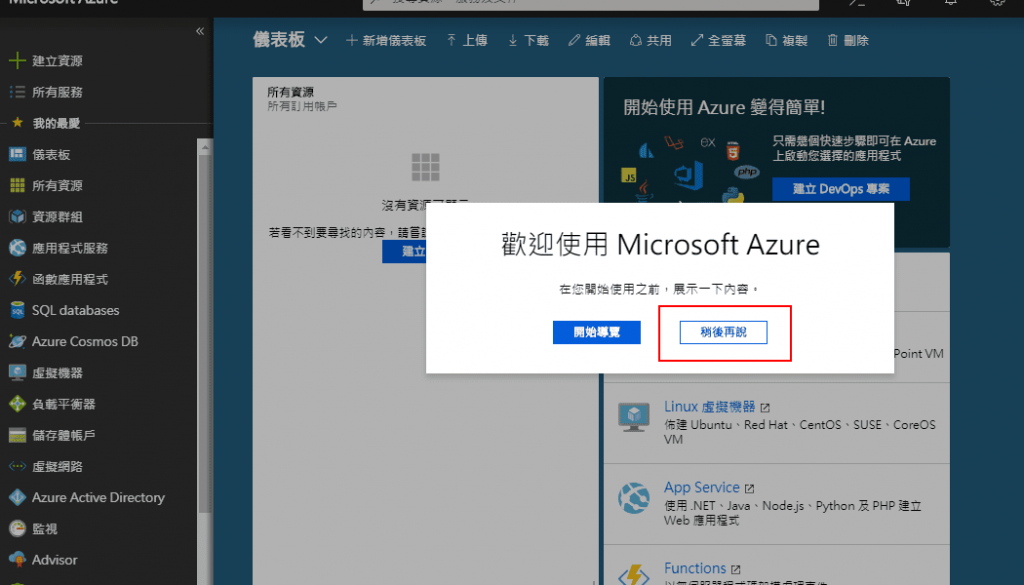
Task: Select 所有服務 menu label
Action: pyautogui.click(x=57, y=92)
